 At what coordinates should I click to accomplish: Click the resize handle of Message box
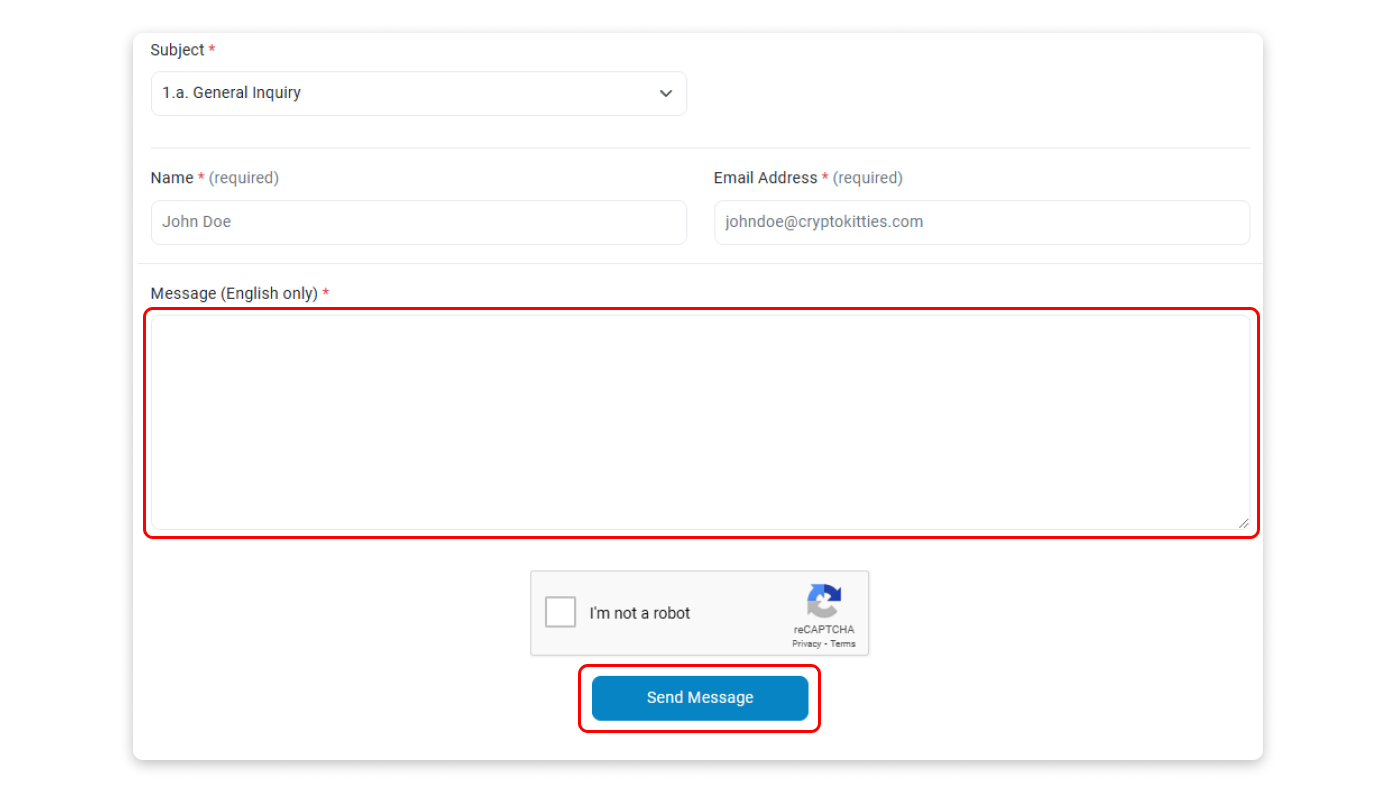(1243, 523)
